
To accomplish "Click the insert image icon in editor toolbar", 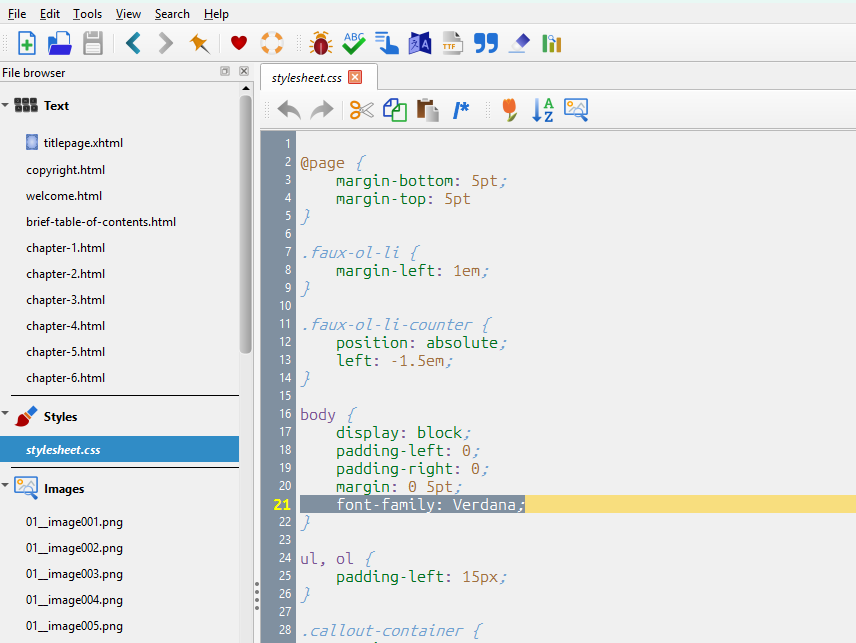I will coord(576,110).
